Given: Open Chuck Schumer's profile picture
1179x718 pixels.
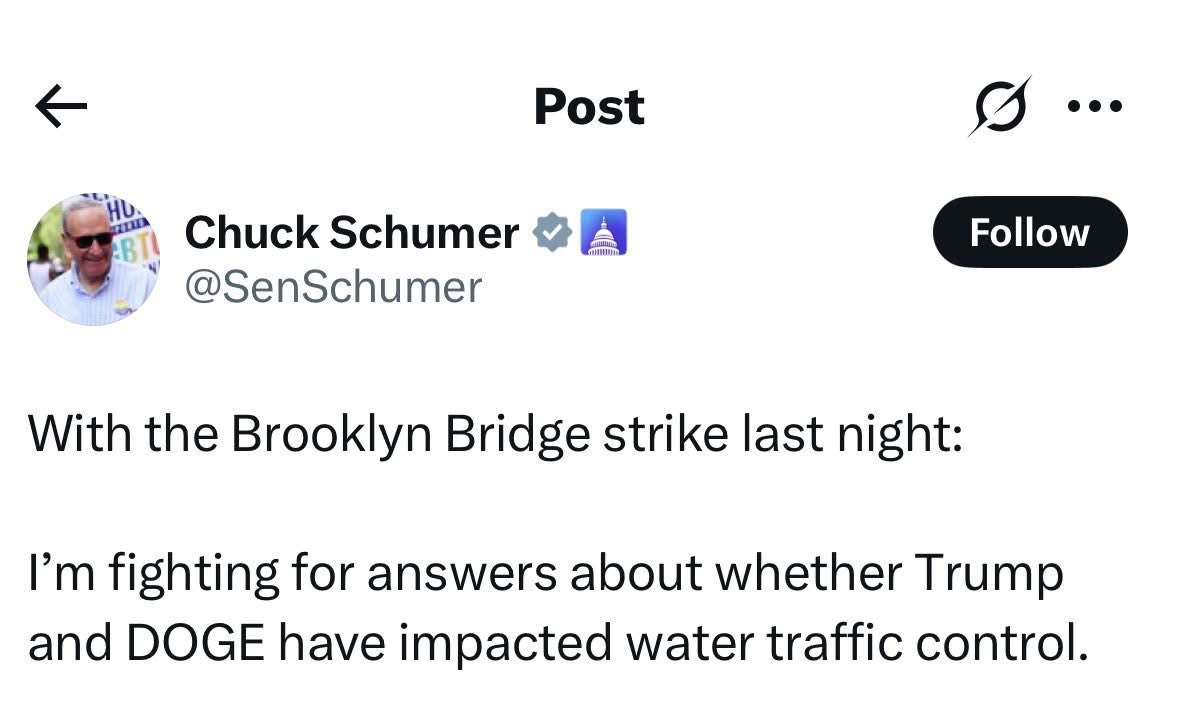Looking at the screenshot, I should pyautogui.click(x=91, y=259).
